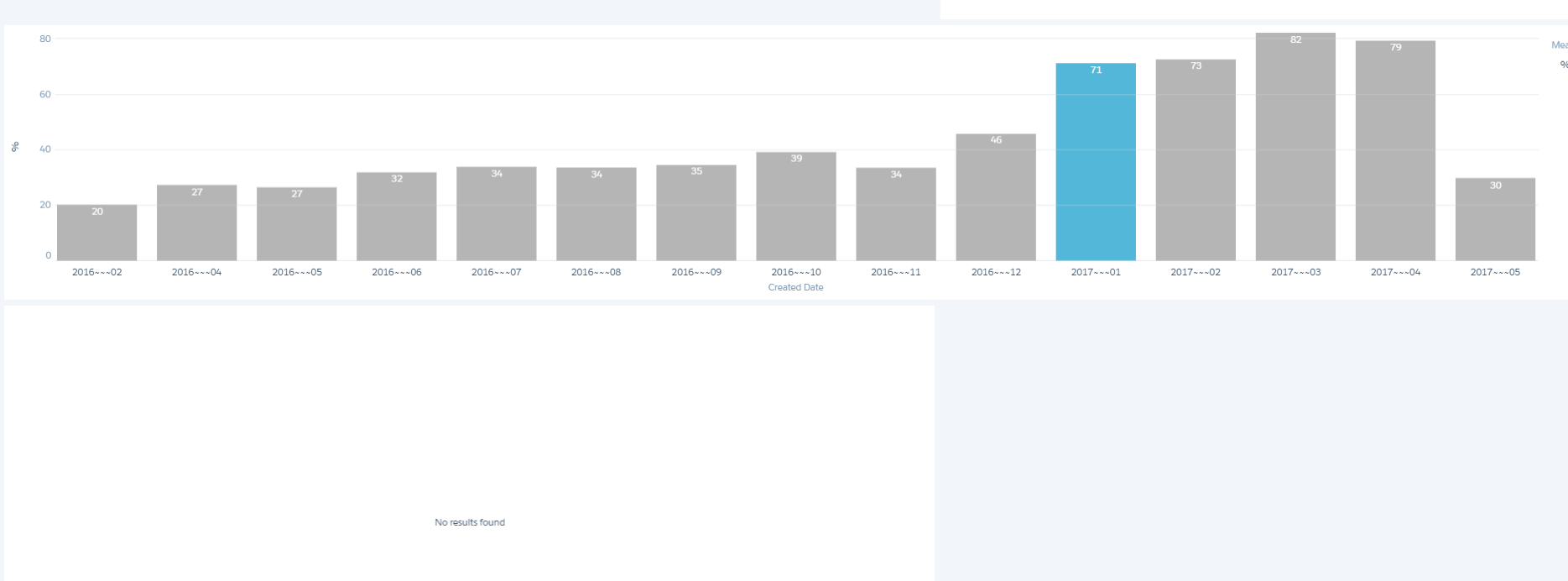Click the 0 y-axis tick label
1568x581 pixels.
tap(49, 255)
